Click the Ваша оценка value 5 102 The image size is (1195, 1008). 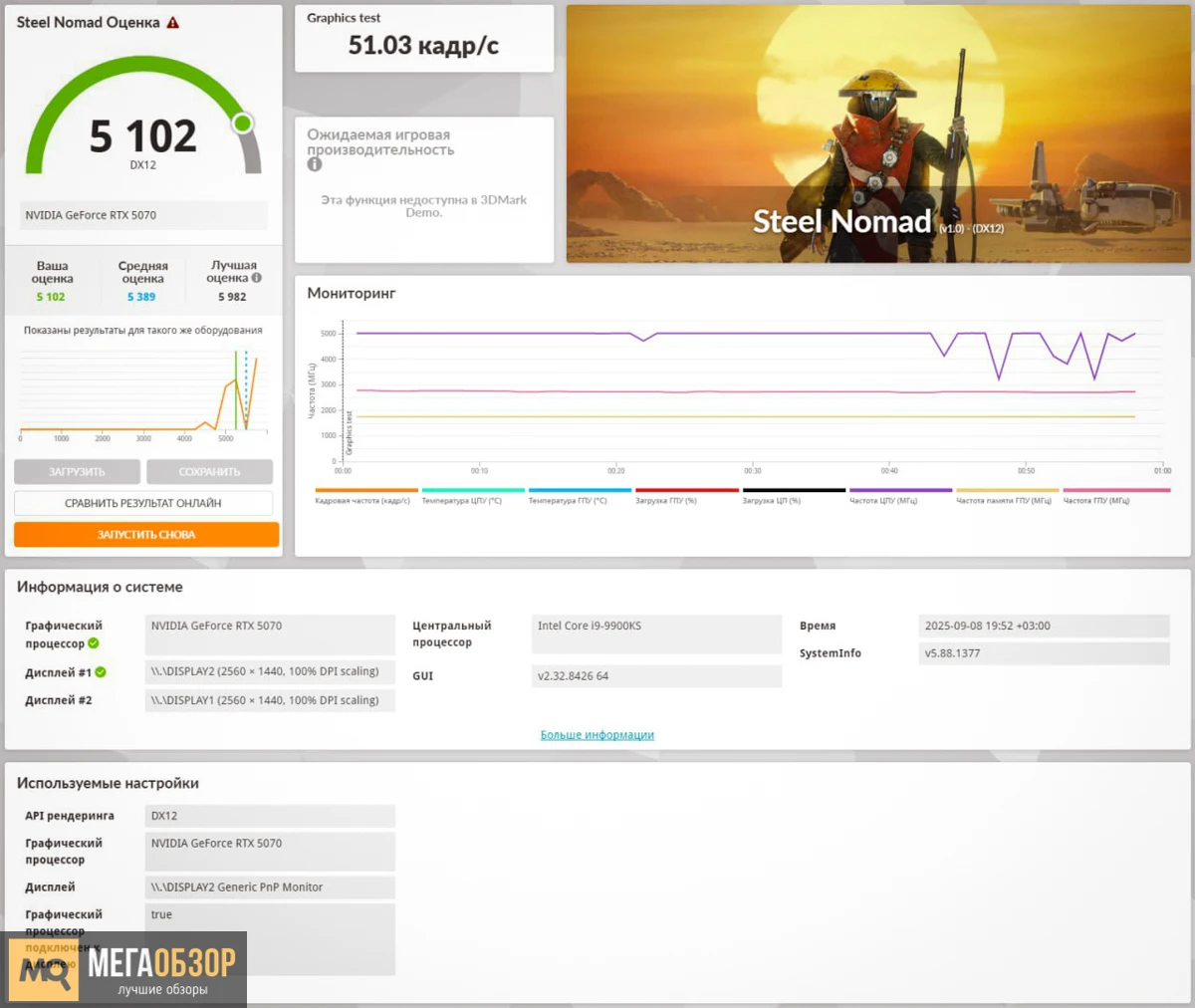click(x=51, y=297)
